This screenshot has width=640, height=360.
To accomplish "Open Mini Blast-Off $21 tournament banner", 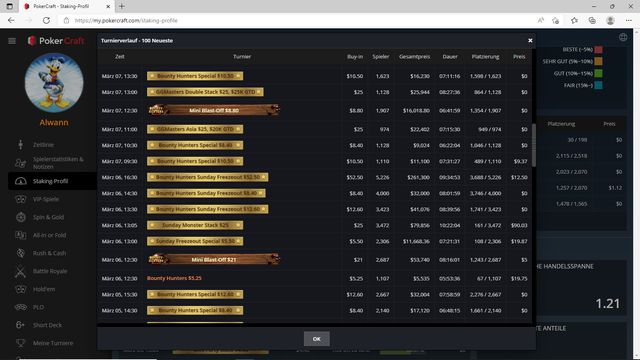I will coord(214,260).
